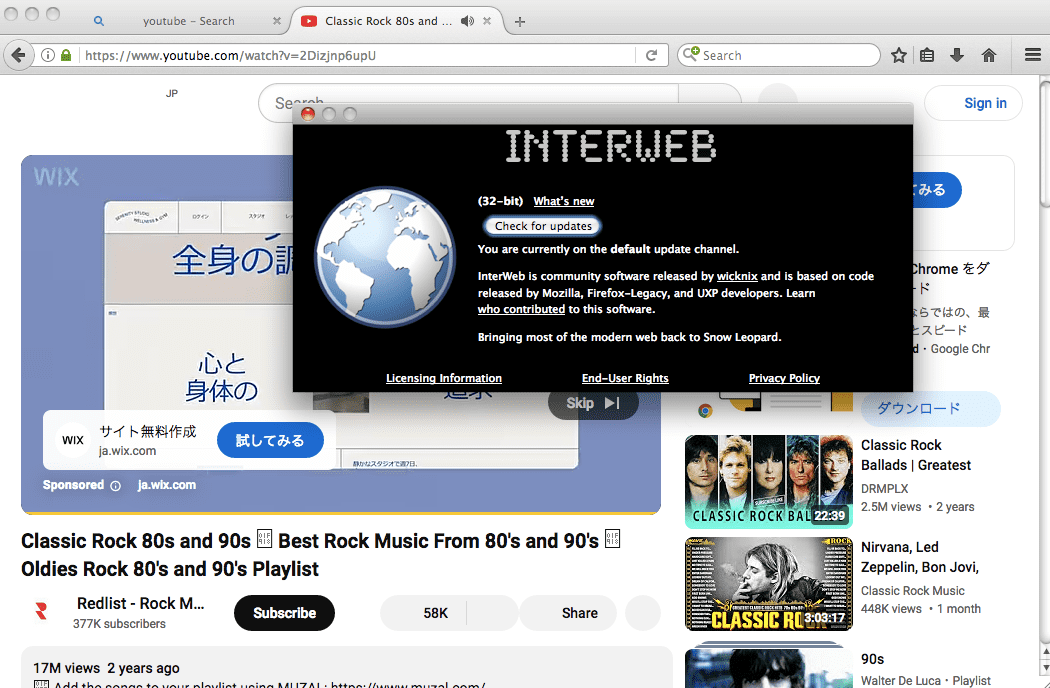Open Licensing Information link
The height and width of the screenshot is (688, 1050).
pyautogui.click(x=444, y=378)
